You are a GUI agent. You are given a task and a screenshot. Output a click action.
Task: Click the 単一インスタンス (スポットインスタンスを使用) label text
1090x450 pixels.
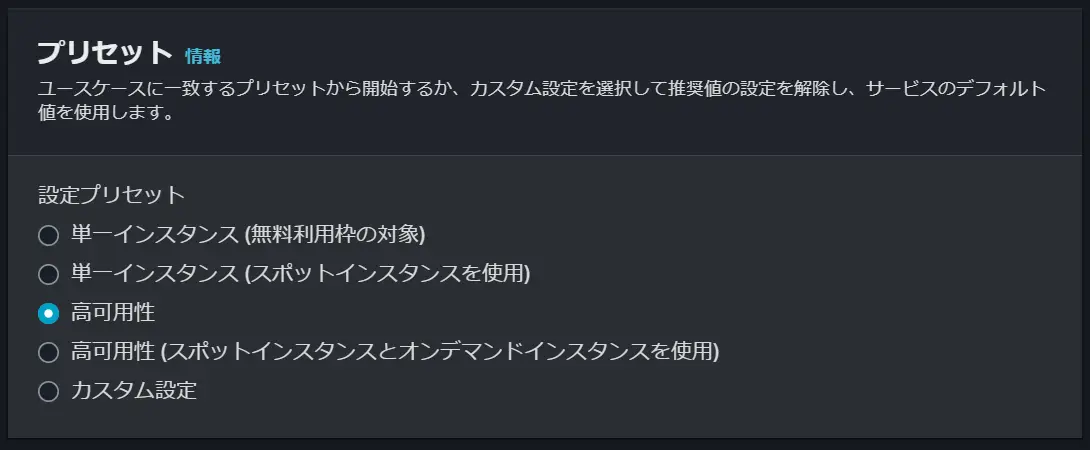300,274
